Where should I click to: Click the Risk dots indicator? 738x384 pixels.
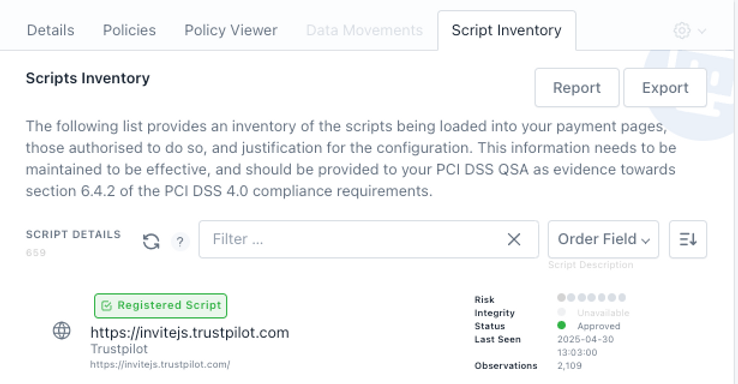click(x=591, y=297)
